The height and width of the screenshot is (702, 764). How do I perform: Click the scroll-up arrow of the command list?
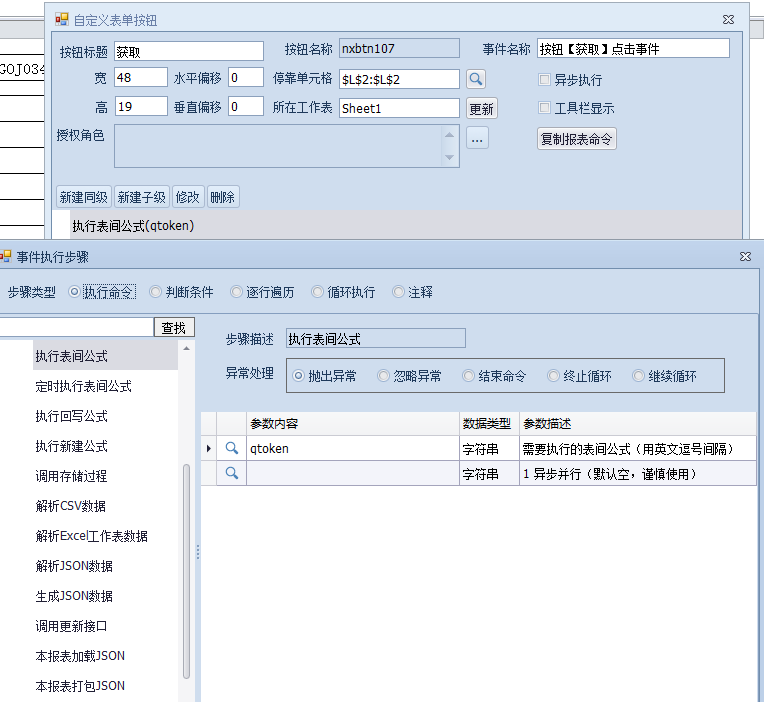tap(185, 348)
